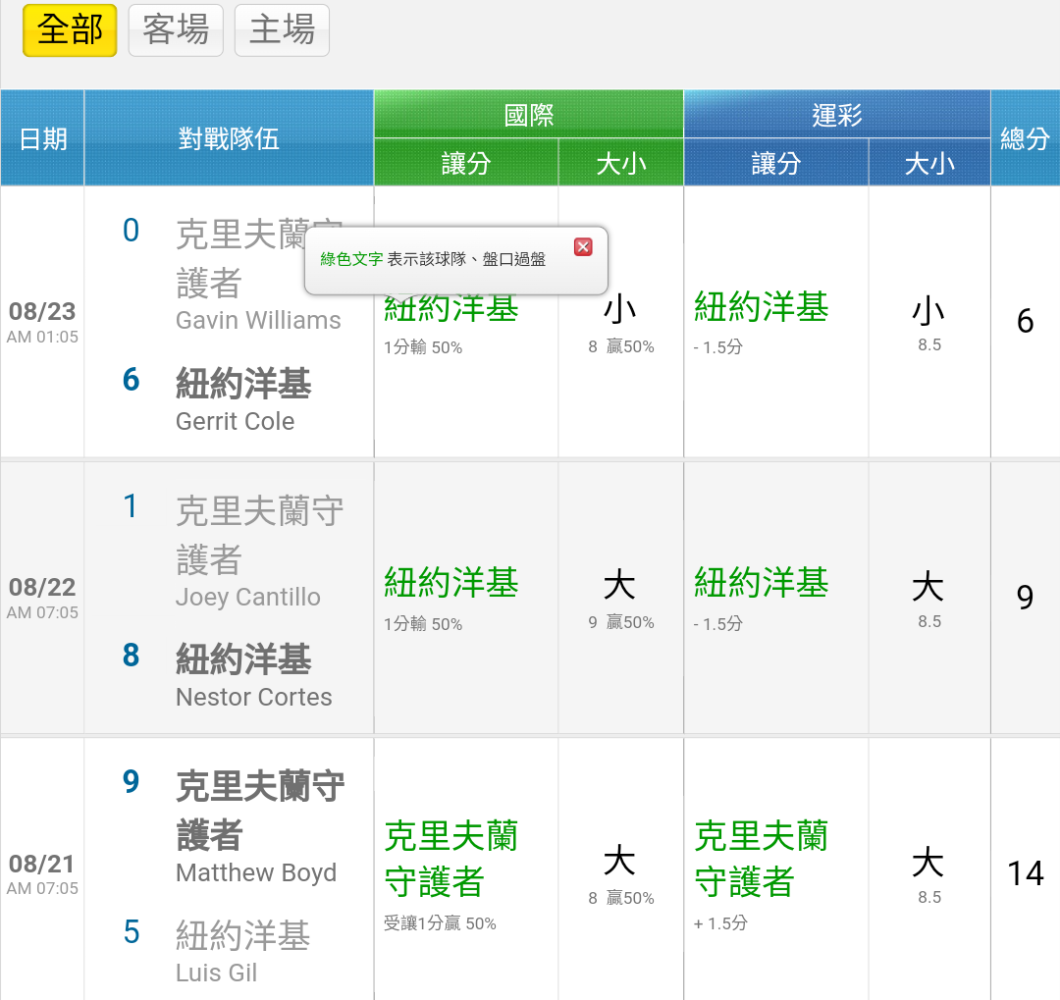The width and height of the screenshot is (1060, 1000).
Task: Click total score 14 for 08/21
Action: tap(1026, 873)
